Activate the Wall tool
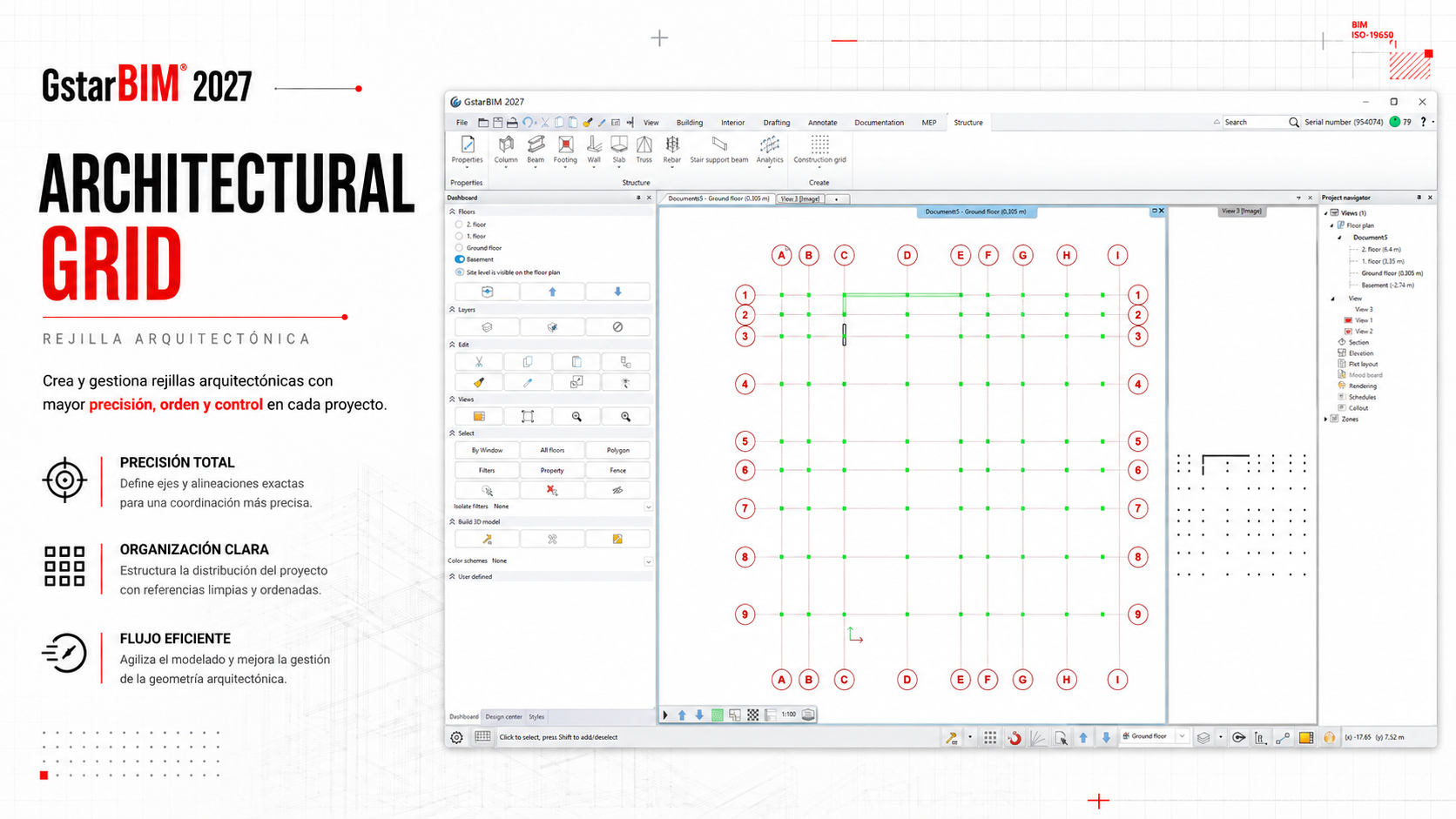Image resolution: width=1456 pixels, height=819 pixels. [594, 150]
